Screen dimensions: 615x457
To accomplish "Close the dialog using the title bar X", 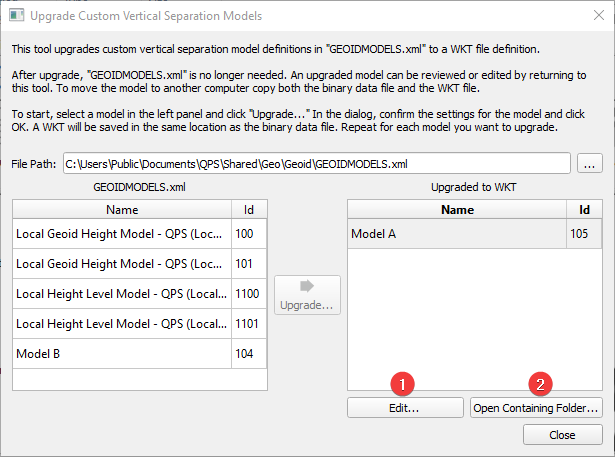I will (590, 16).
